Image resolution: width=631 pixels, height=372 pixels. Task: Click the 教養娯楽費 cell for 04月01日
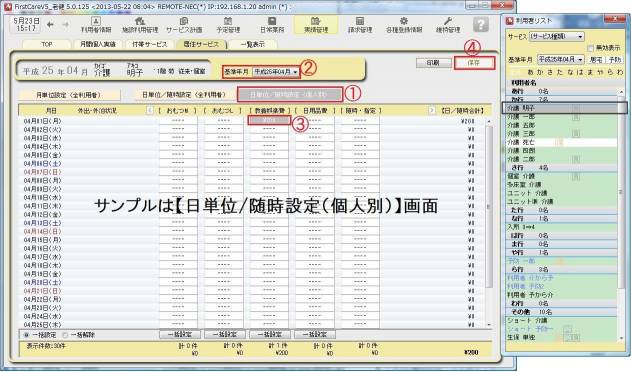click(269, 120)
